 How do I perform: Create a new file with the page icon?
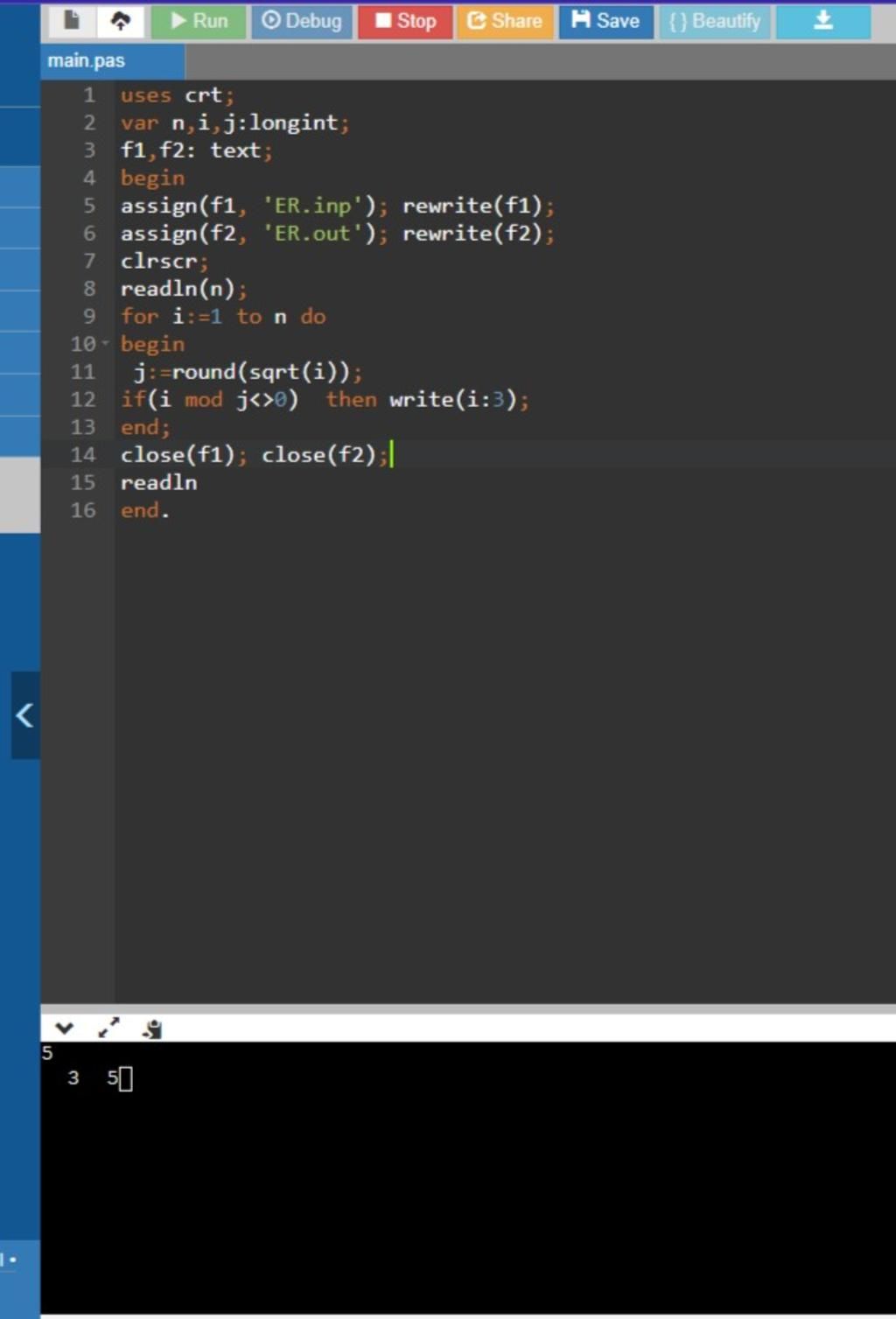tap(72, 20)
